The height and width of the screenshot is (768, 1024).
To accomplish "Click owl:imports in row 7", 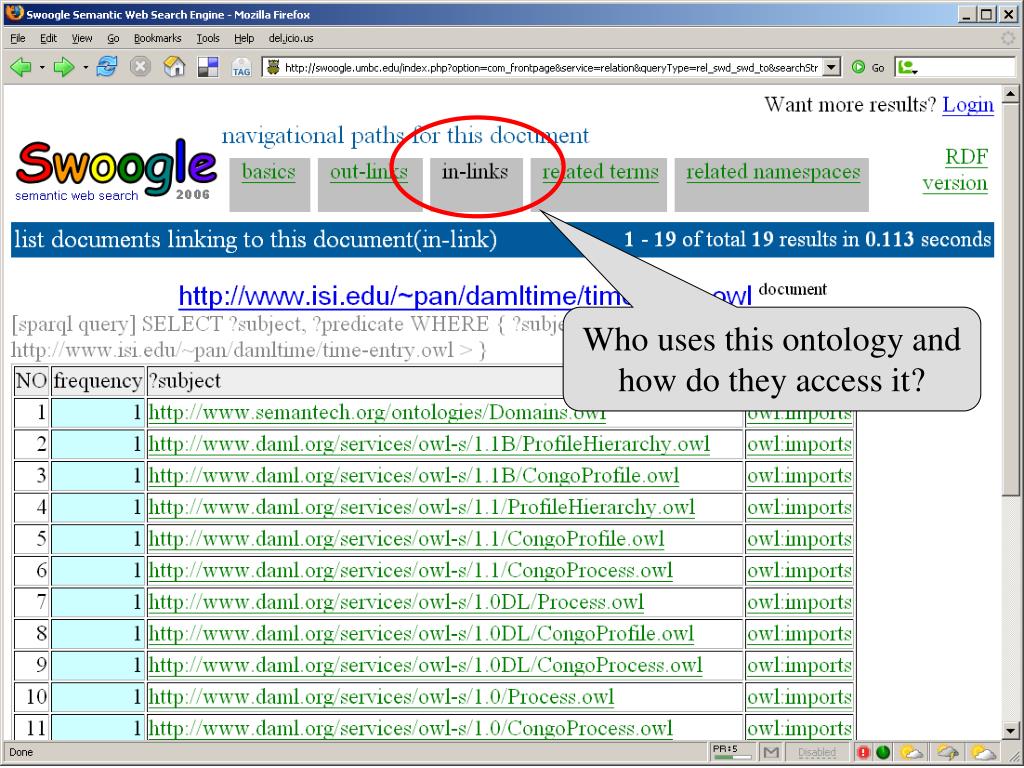I will tap(799, 601).
